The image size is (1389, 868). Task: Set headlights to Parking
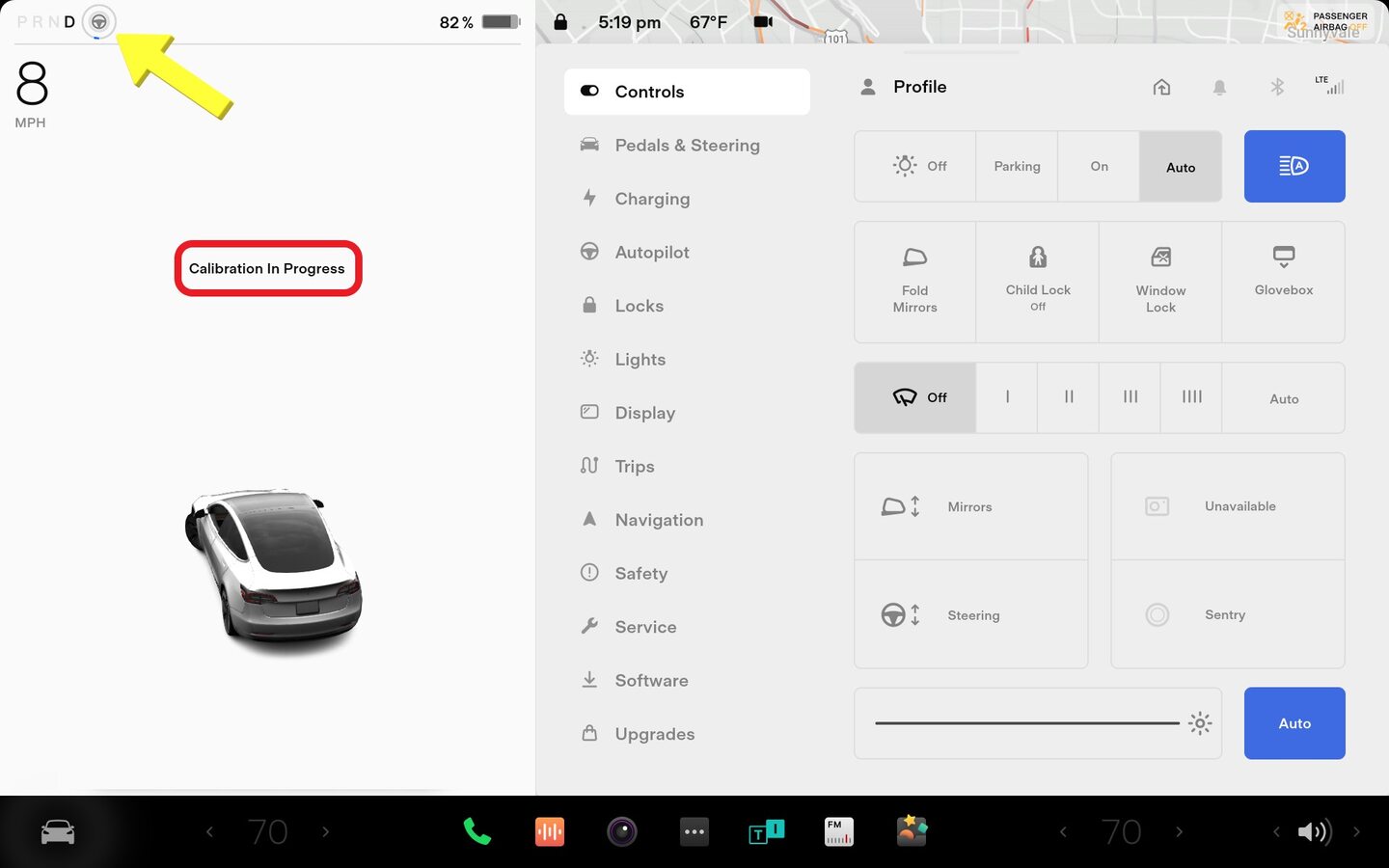[1017, 166]
